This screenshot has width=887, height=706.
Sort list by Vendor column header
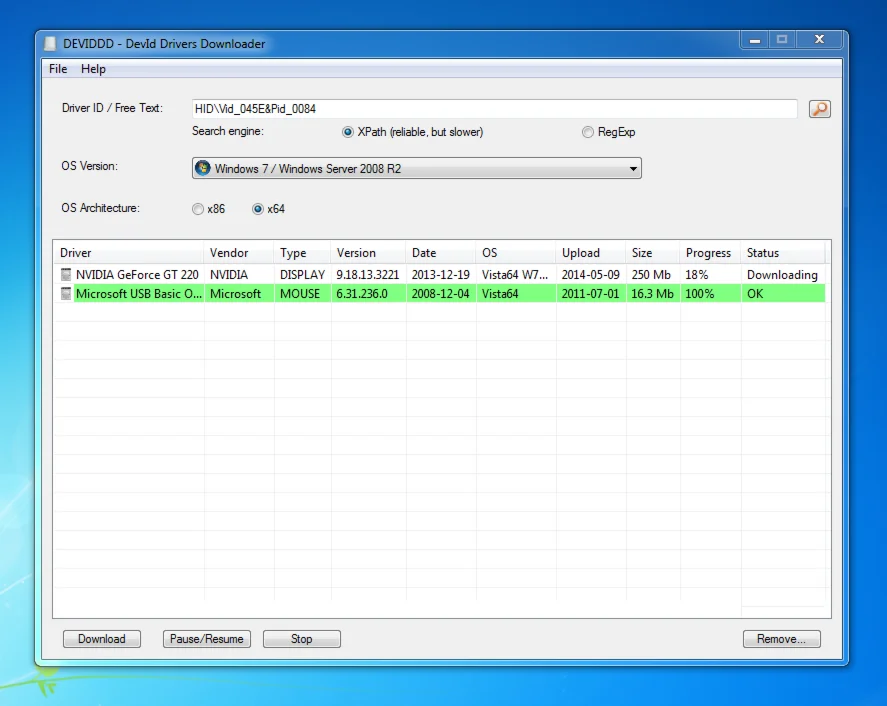229,253
